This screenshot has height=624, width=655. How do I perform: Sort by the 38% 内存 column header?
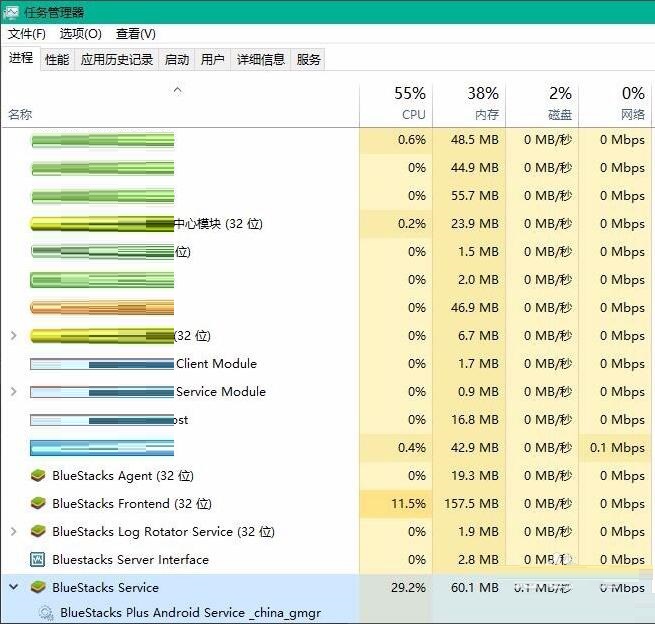coord(469,104)
